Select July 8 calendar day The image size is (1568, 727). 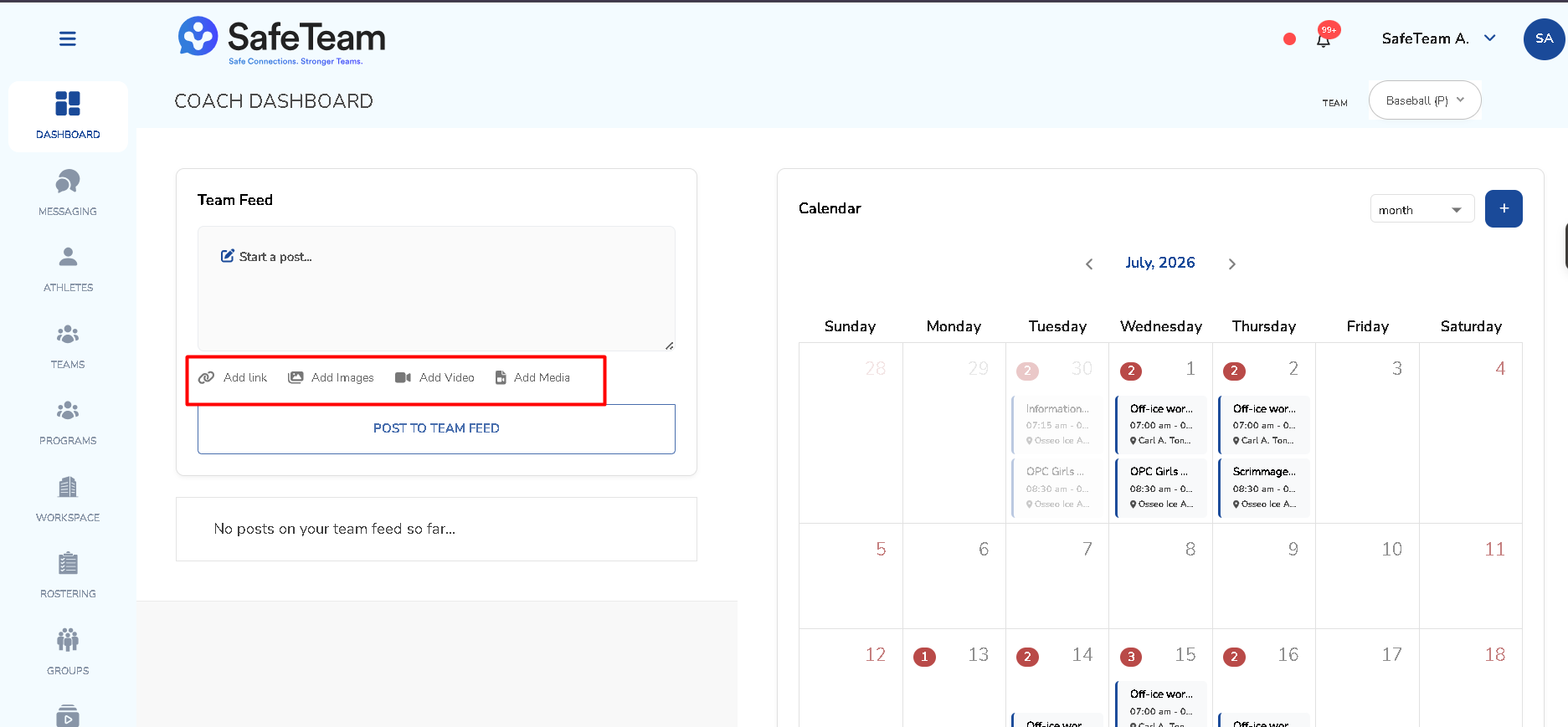click(x=1161, y=576)
